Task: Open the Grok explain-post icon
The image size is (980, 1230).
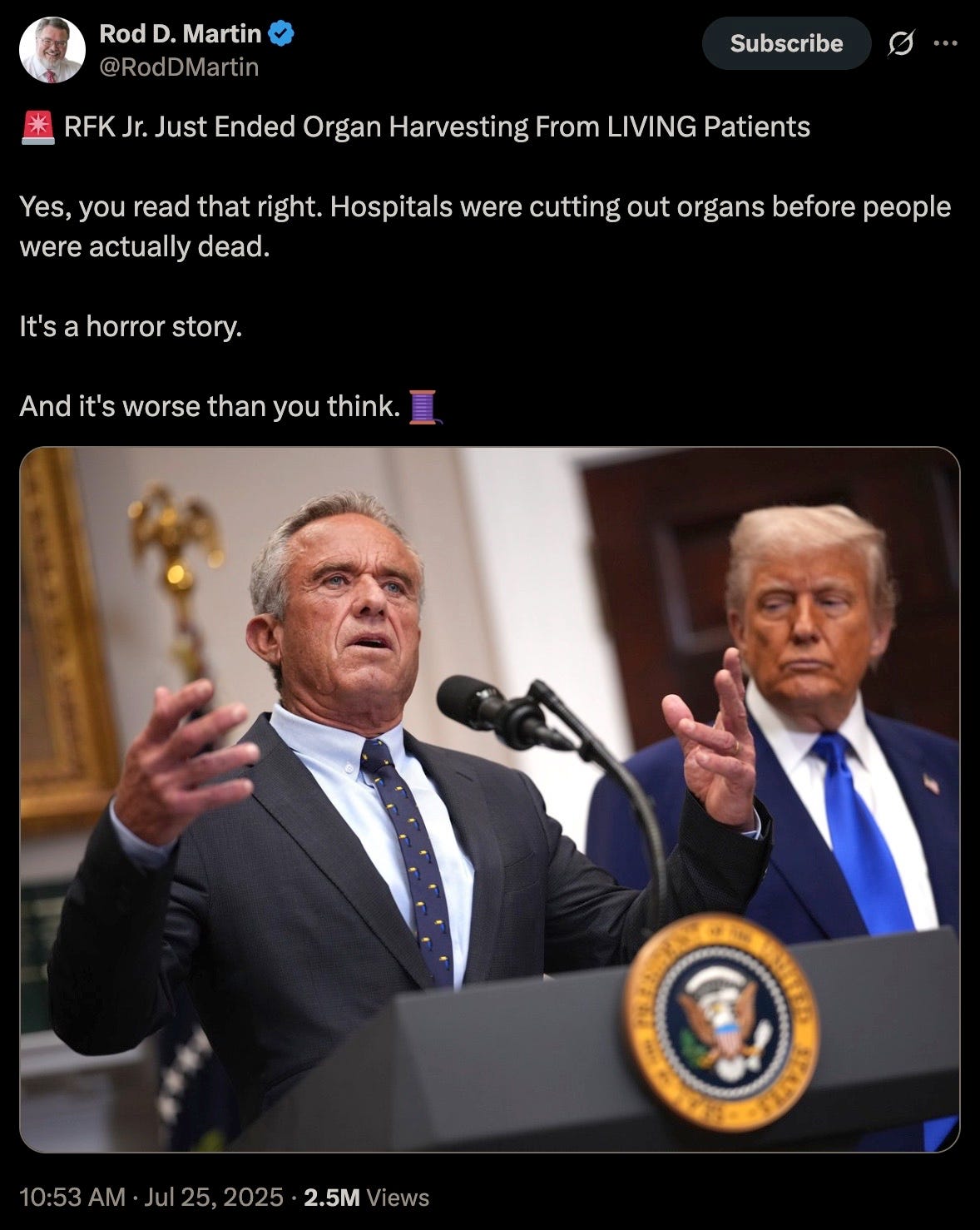Action: [x=900, y=43]
